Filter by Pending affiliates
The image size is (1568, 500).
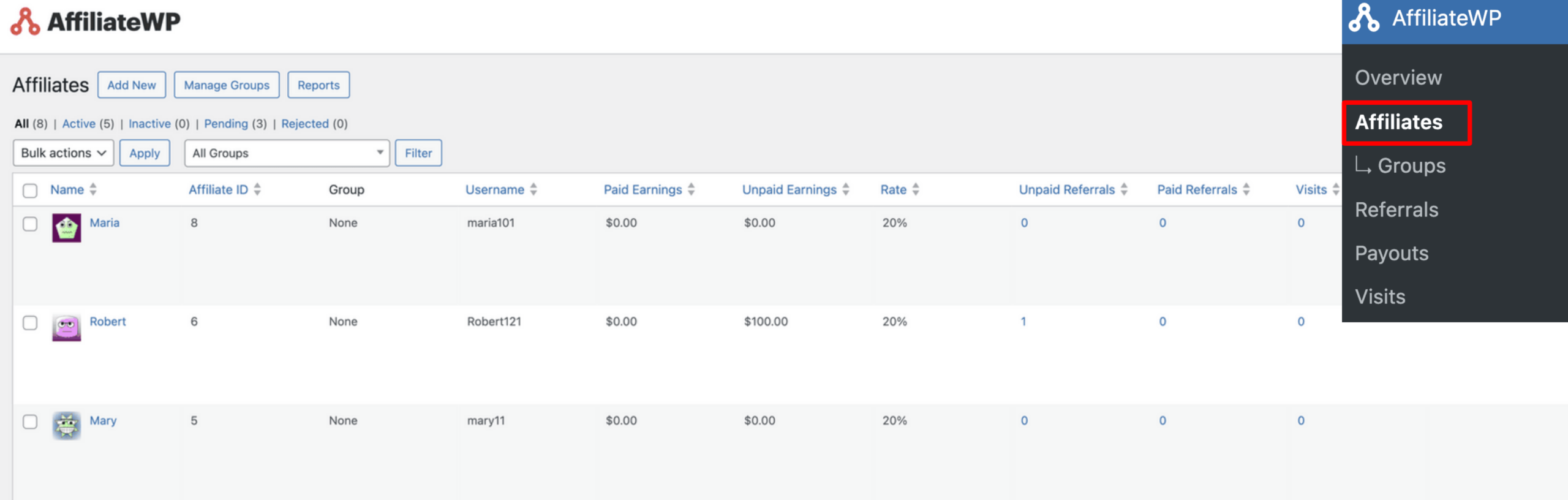tap(226, 123)
